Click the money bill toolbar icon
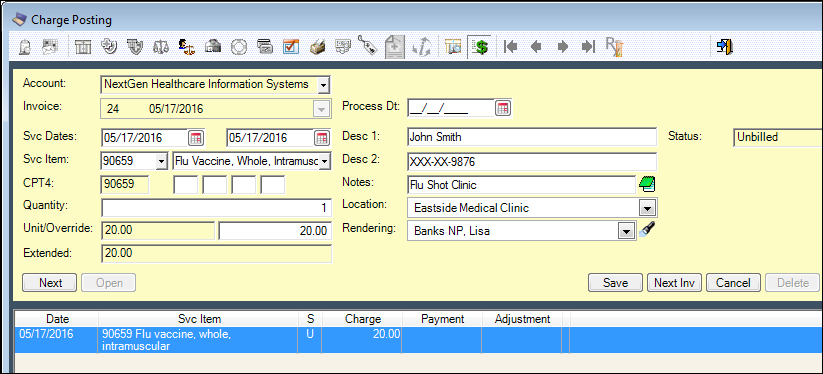 pyautogui.click(x=343, y=47)
